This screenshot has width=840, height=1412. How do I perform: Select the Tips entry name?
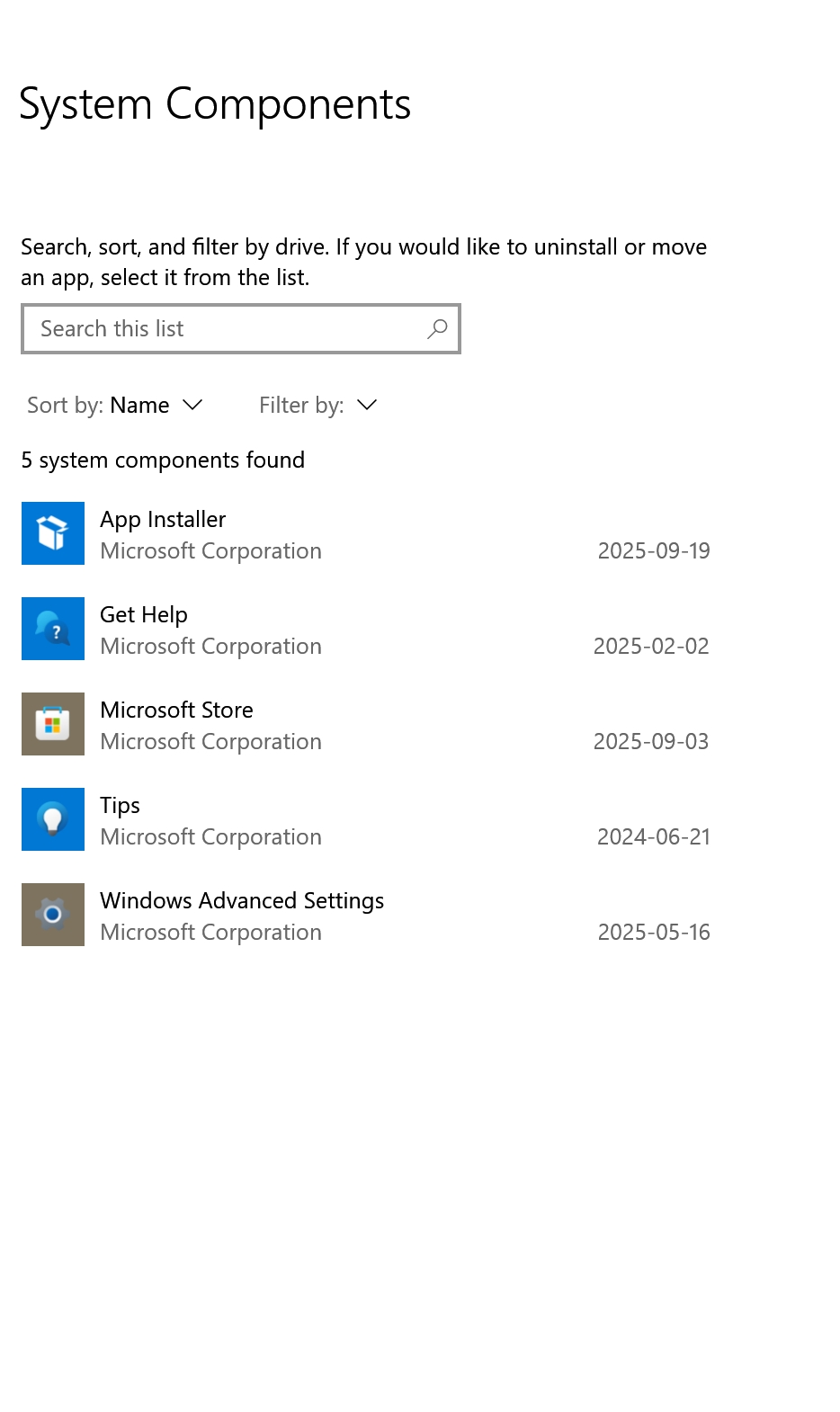point(120,806)
